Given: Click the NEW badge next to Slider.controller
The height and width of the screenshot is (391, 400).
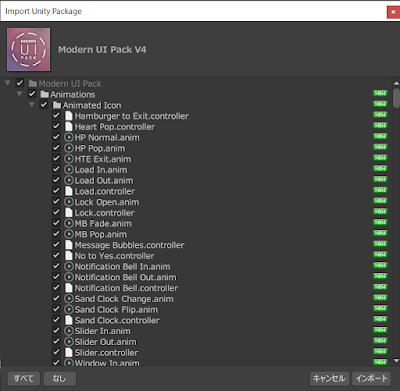Looking at the screenshot, I should [x=380, y=351].
